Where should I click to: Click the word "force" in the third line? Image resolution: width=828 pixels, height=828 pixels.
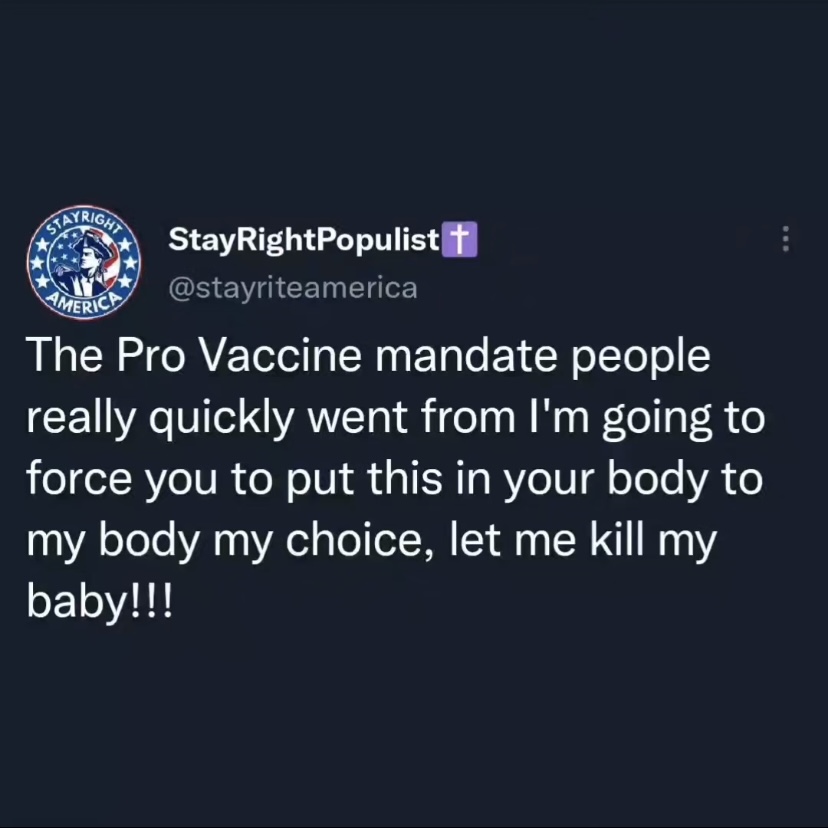[79, 478]
